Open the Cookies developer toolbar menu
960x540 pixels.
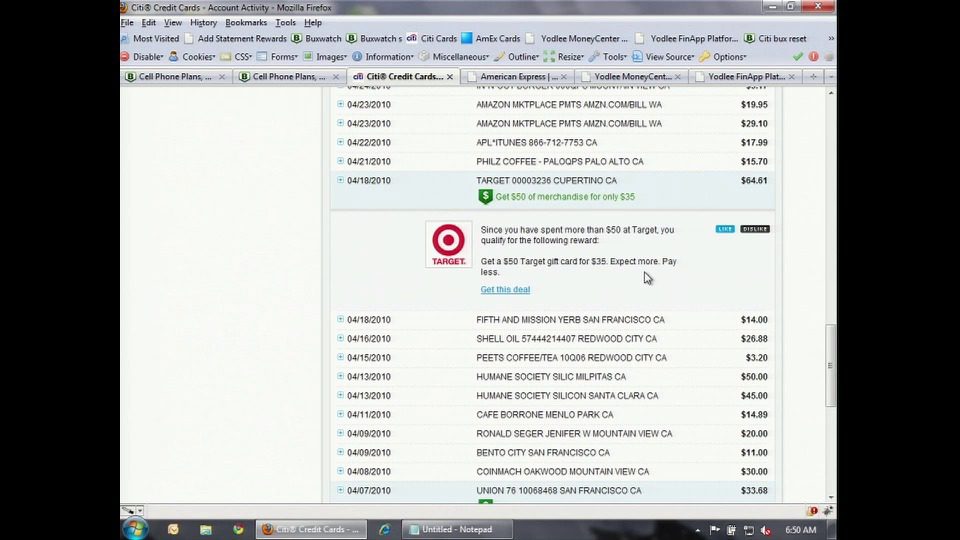192,56
